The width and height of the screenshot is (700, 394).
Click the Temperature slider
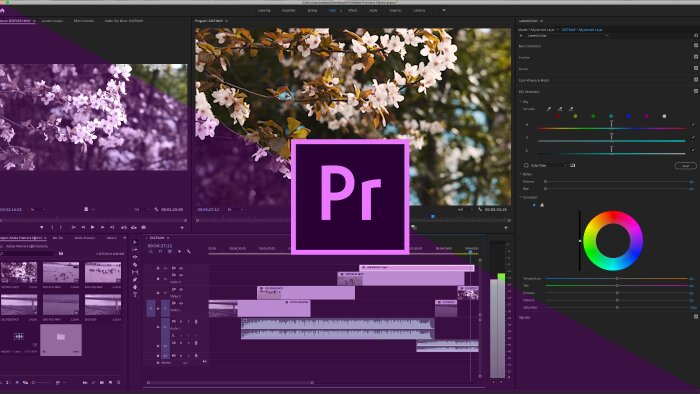[x=617, y=278]
